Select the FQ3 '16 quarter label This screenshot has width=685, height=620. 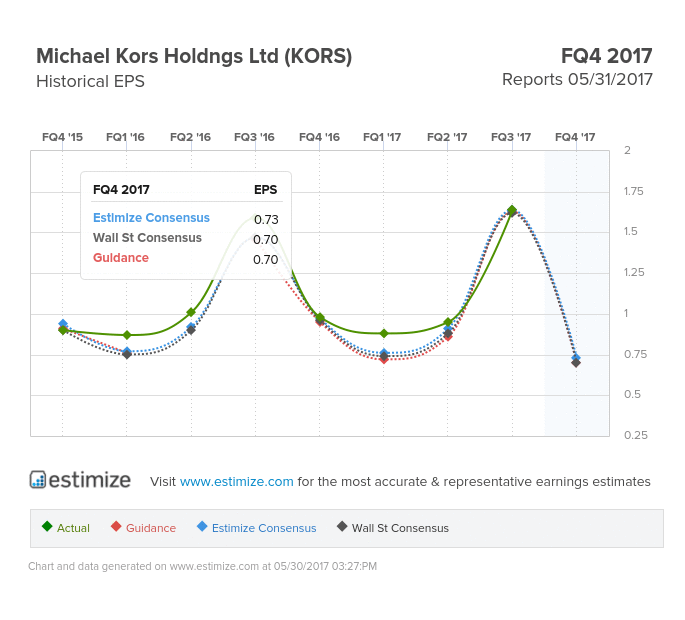click(x=254, y=137)
